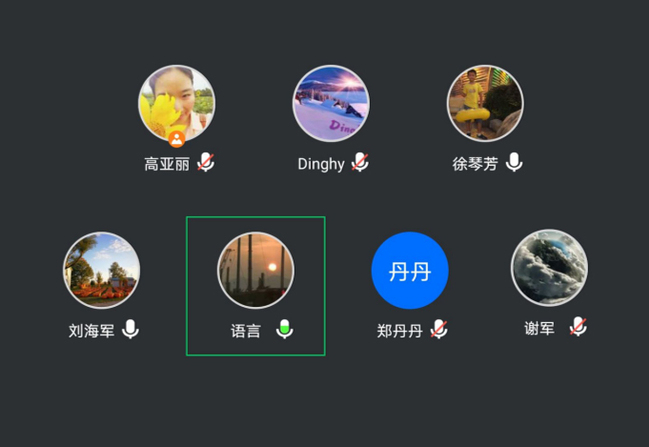Click the name label Dinghy
Image resolution: width=649 pixels, height=447 pixels.
(321, 164)
